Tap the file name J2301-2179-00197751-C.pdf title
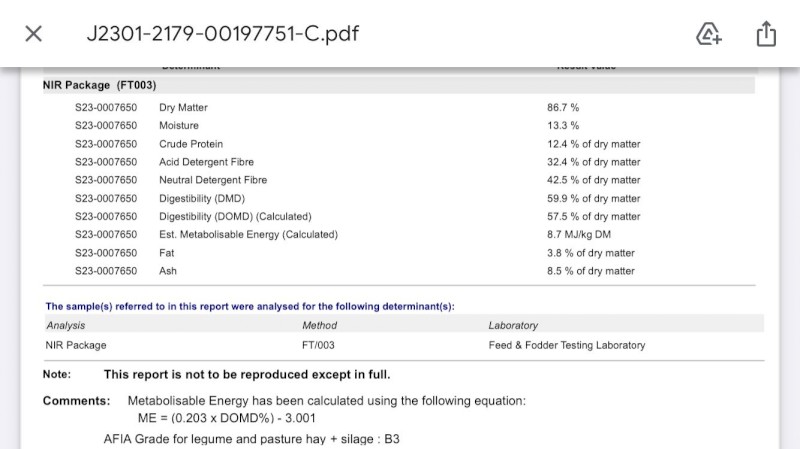This screenshot has width=800, height=449. (x=223, y=34)
